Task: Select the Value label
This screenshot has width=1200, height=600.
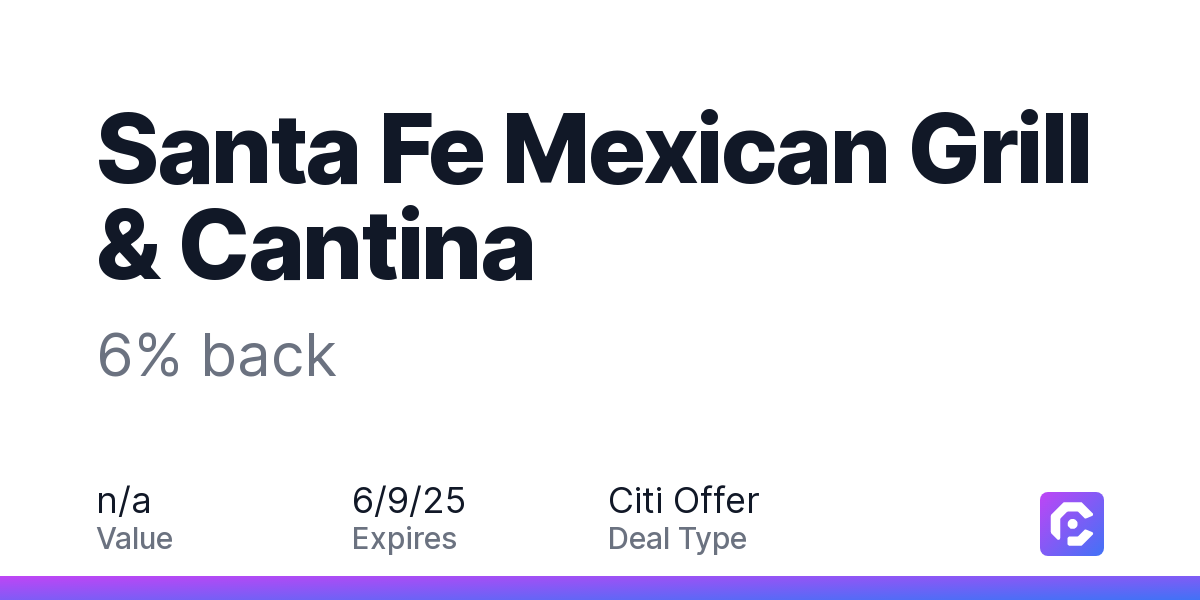Action: pos(135,539)
